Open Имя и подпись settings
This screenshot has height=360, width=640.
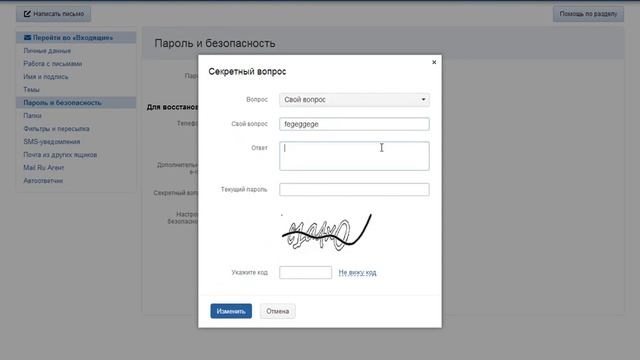[x=46, y=77]
